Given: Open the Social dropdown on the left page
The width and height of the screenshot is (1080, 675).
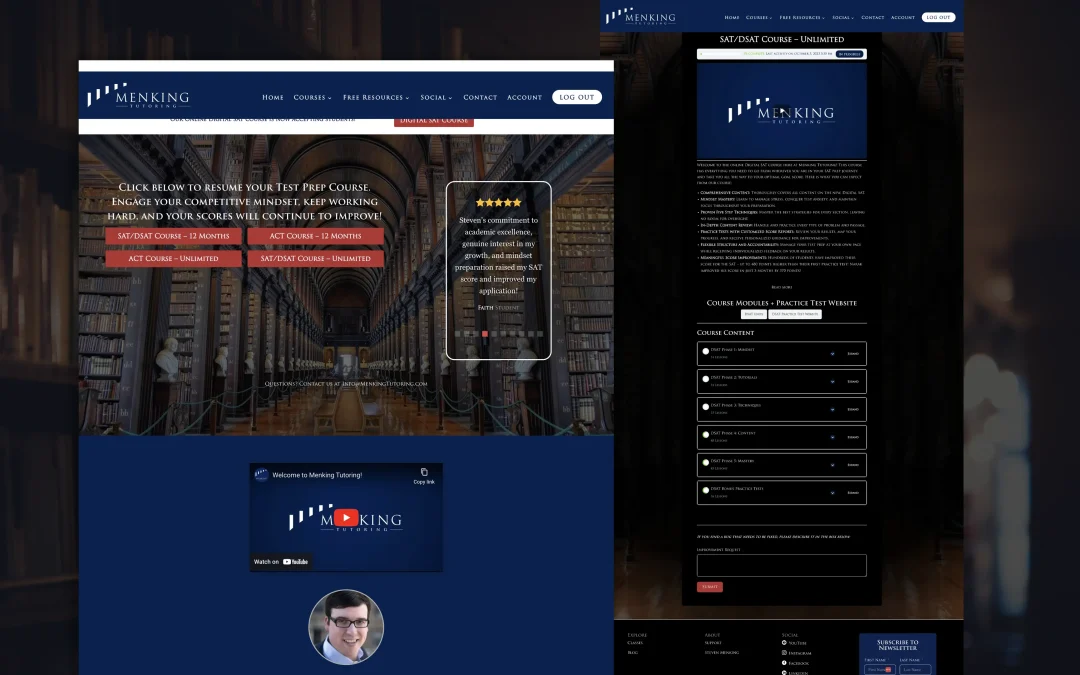Looking at the screenshot, I should (436, 97).
